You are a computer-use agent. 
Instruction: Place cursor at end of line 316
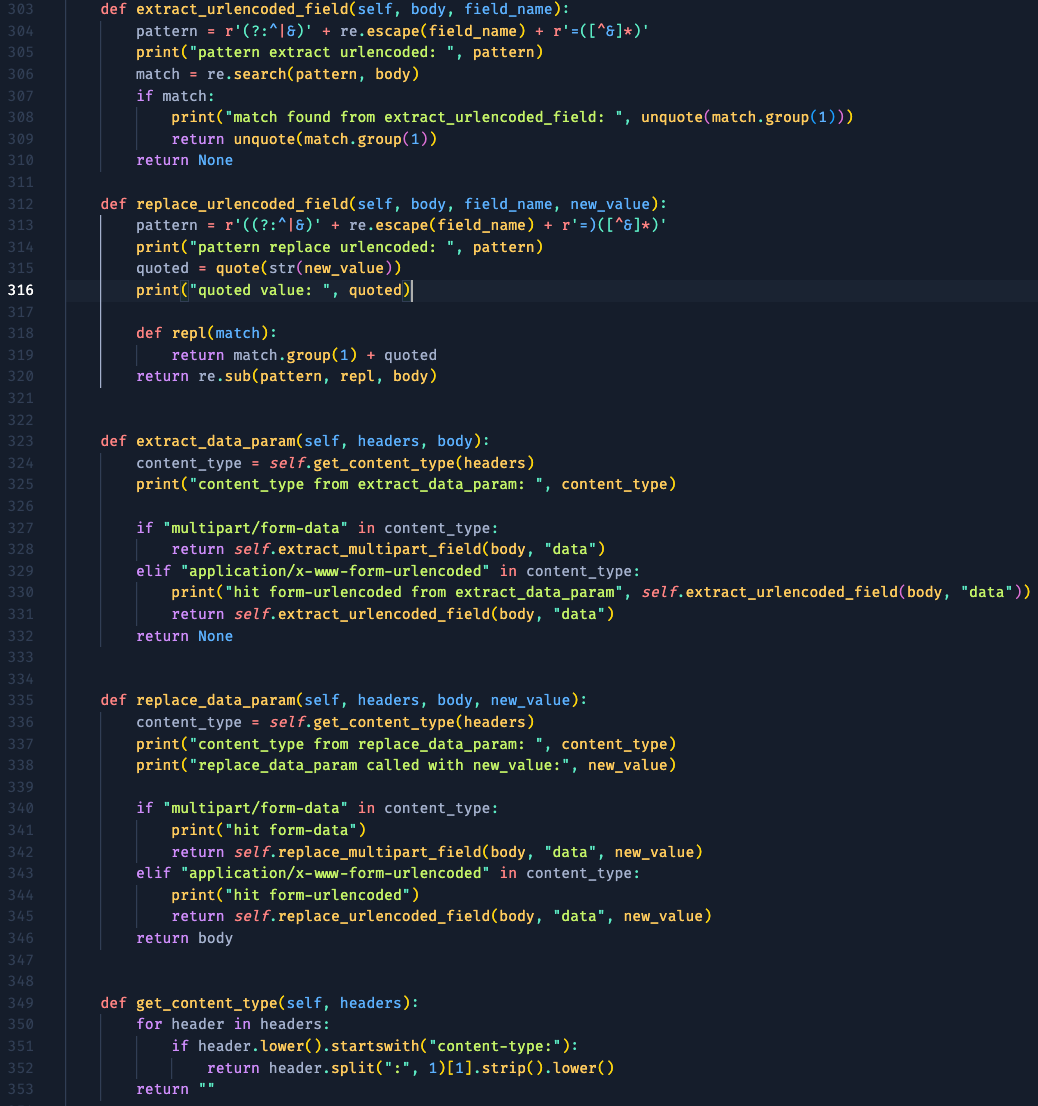point(412,290)
